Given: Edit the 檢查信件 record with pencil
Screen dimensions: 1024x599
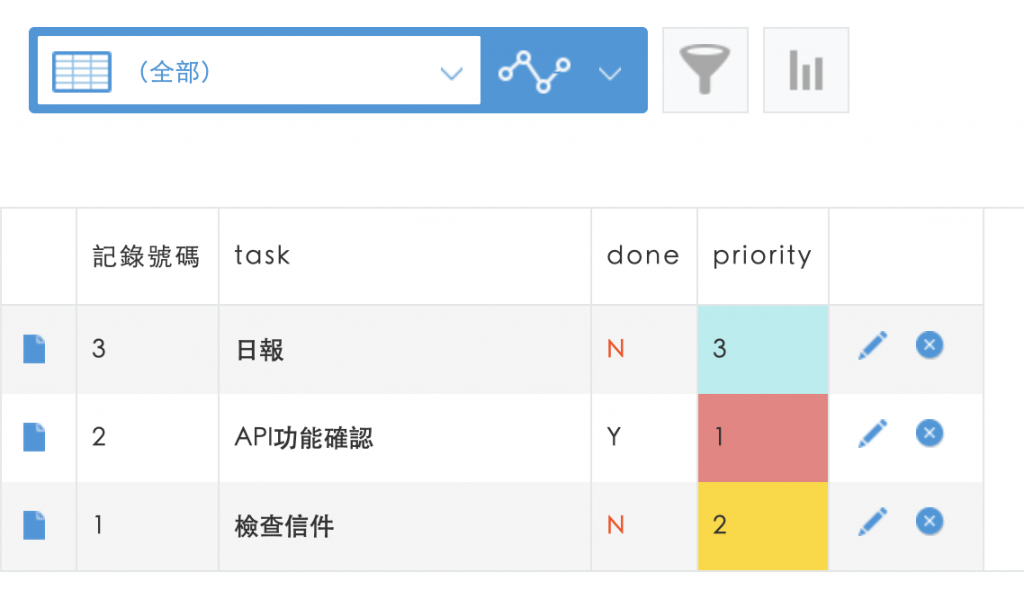Looking at the screenshot, I should [x=872, y=521].
